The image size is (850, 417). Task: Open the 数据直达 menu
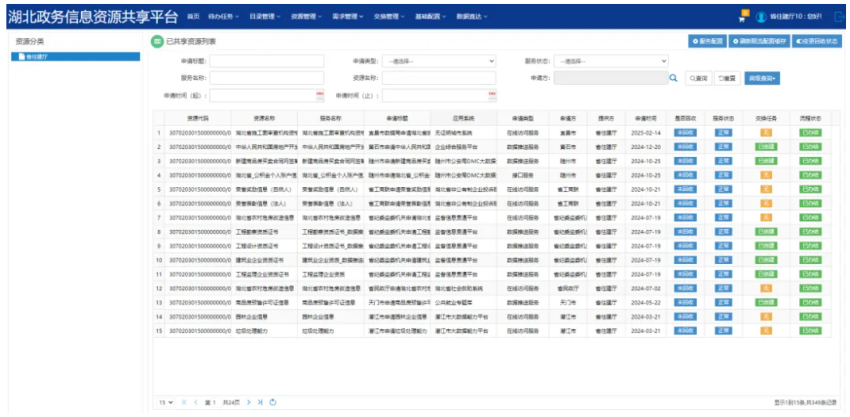click(472, 17)
